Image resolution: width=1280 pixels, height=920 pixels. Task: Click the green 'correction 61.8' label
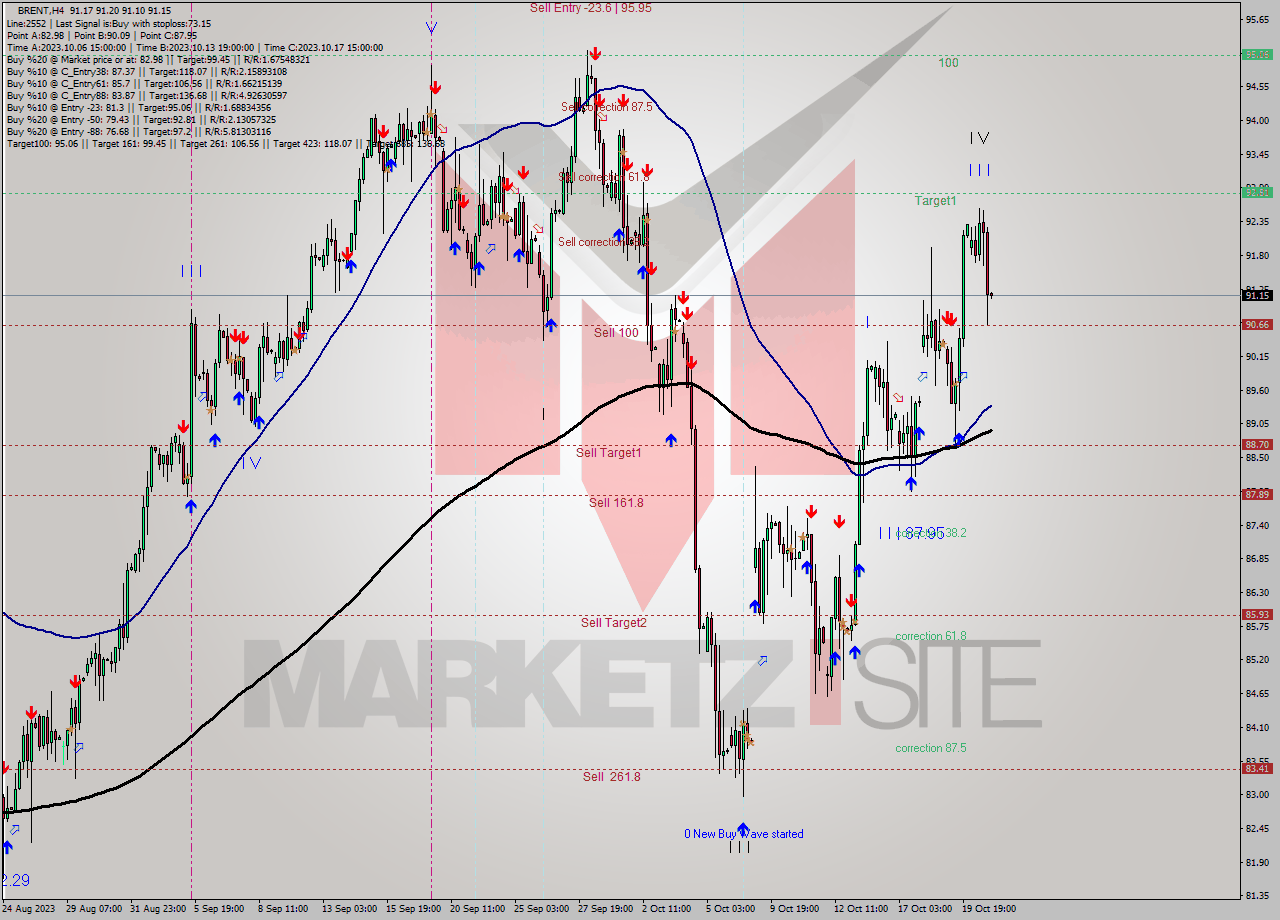(x=931, y=636)
